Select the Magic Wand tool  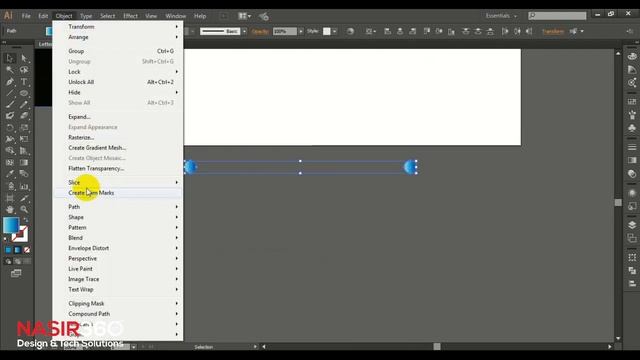(10, 70)
